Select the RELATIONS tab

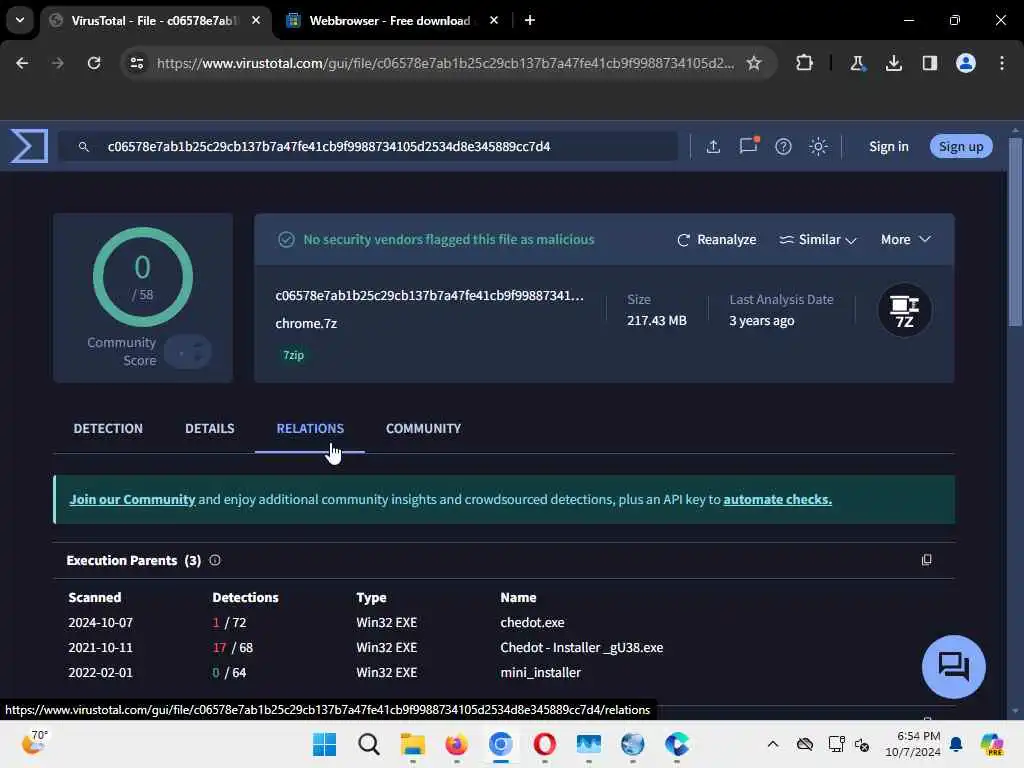coord(310,428)
